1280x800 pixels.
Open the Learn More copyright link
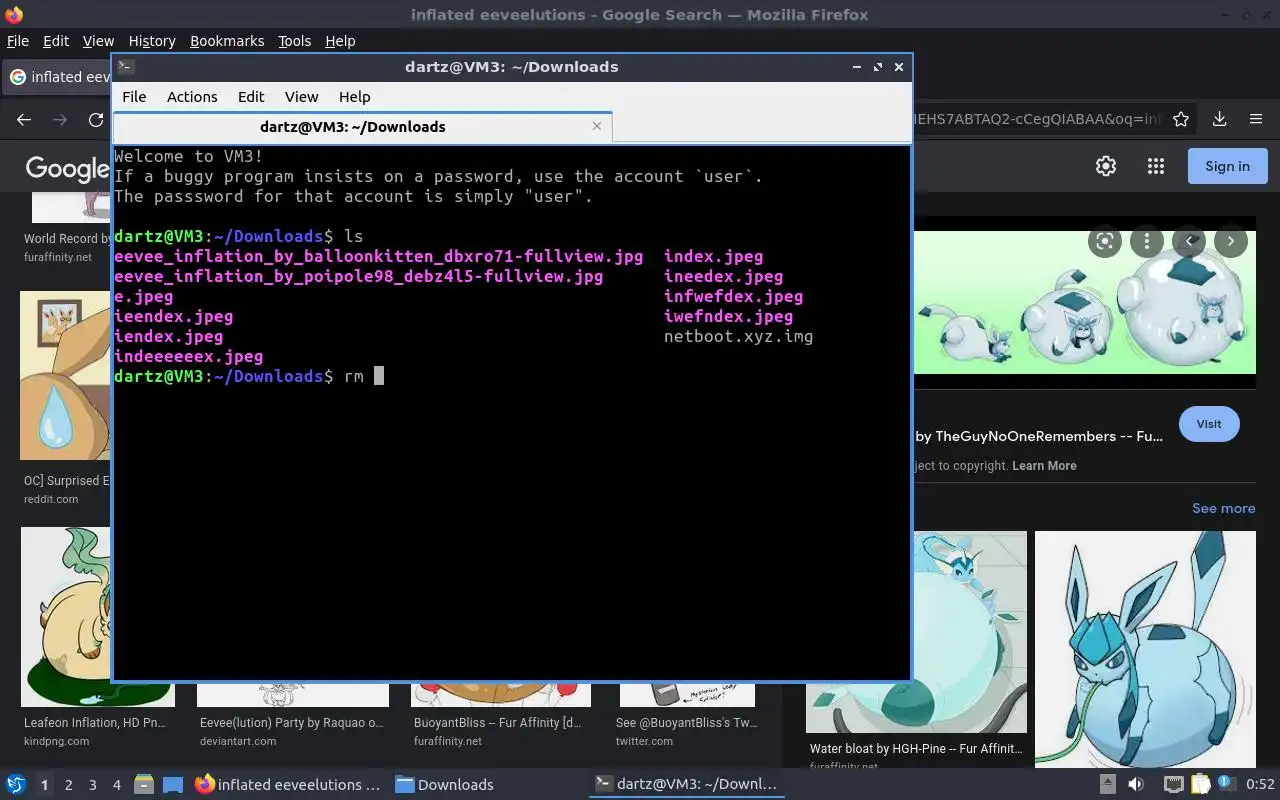1044,466
